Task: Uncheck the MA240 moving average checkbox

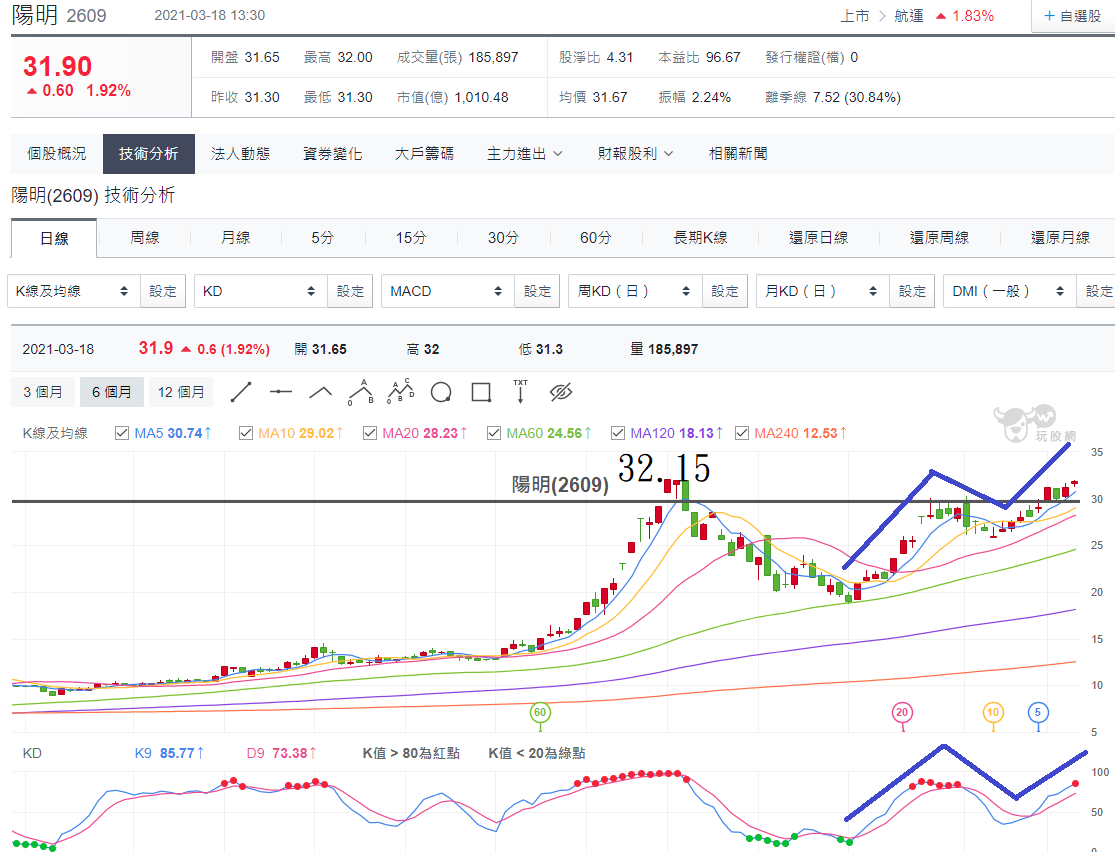Action: (742, 433)
